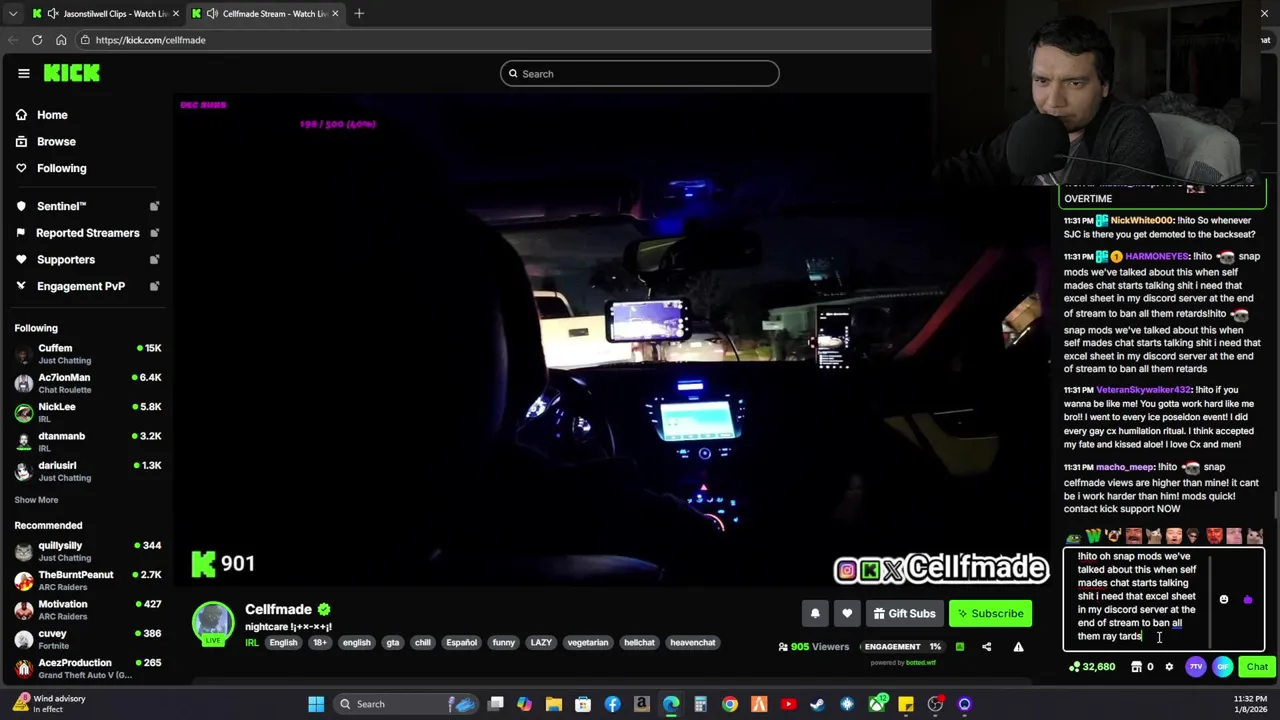Open the emoji picker in chat
Viewport: 1280px width, 720px height.
(x=1224, y=600)
